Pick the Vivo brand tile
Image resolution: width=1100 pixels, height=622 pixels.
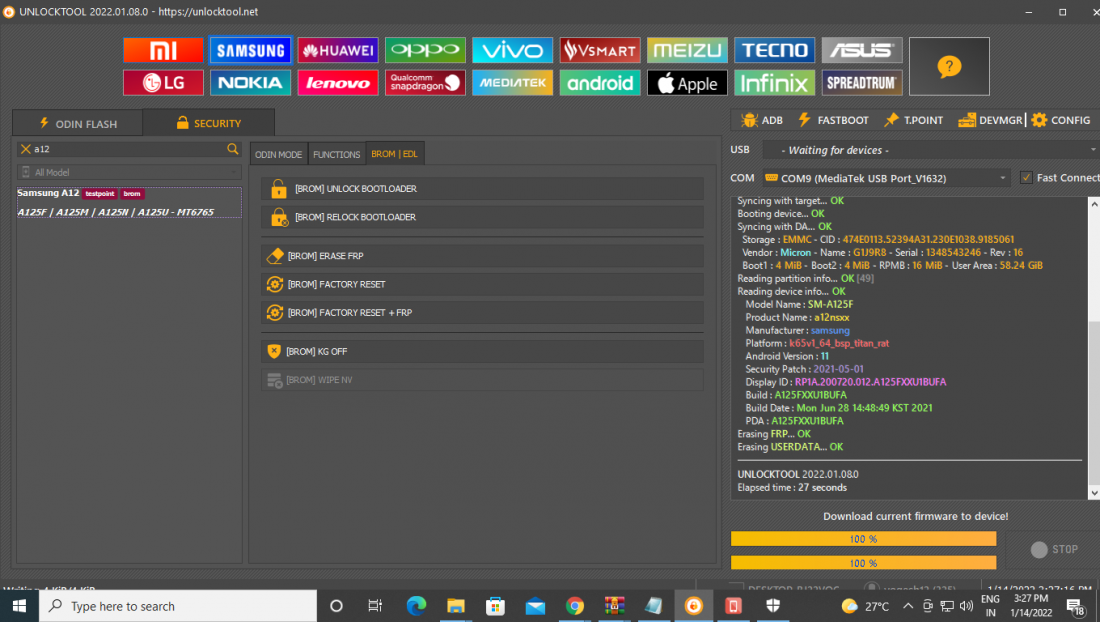pos(513,50)
